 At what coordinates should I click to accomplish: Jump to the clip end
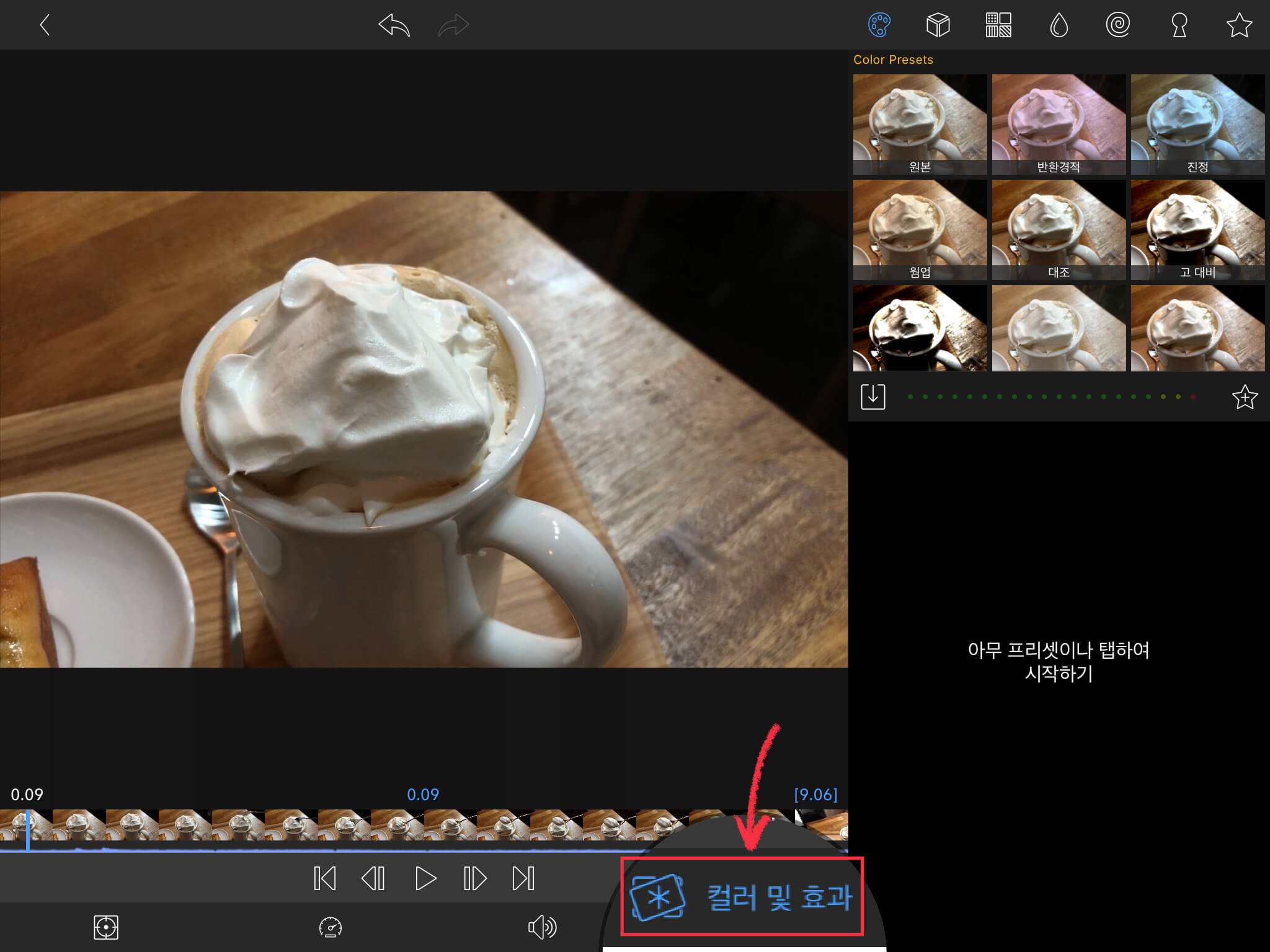523,878
